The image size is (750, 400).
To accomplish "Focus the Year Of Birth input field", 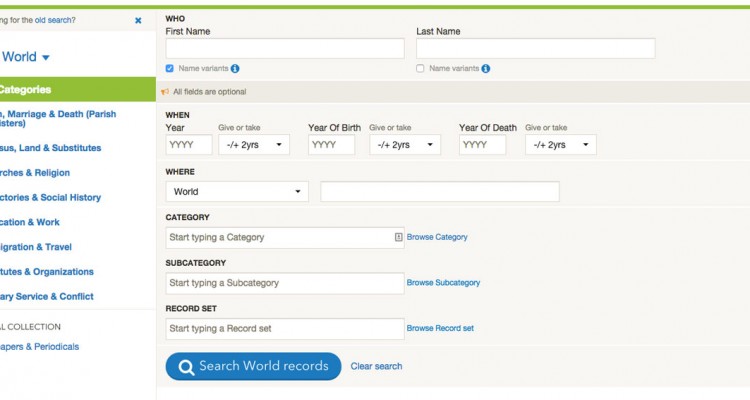I will (x=331, y=145).
